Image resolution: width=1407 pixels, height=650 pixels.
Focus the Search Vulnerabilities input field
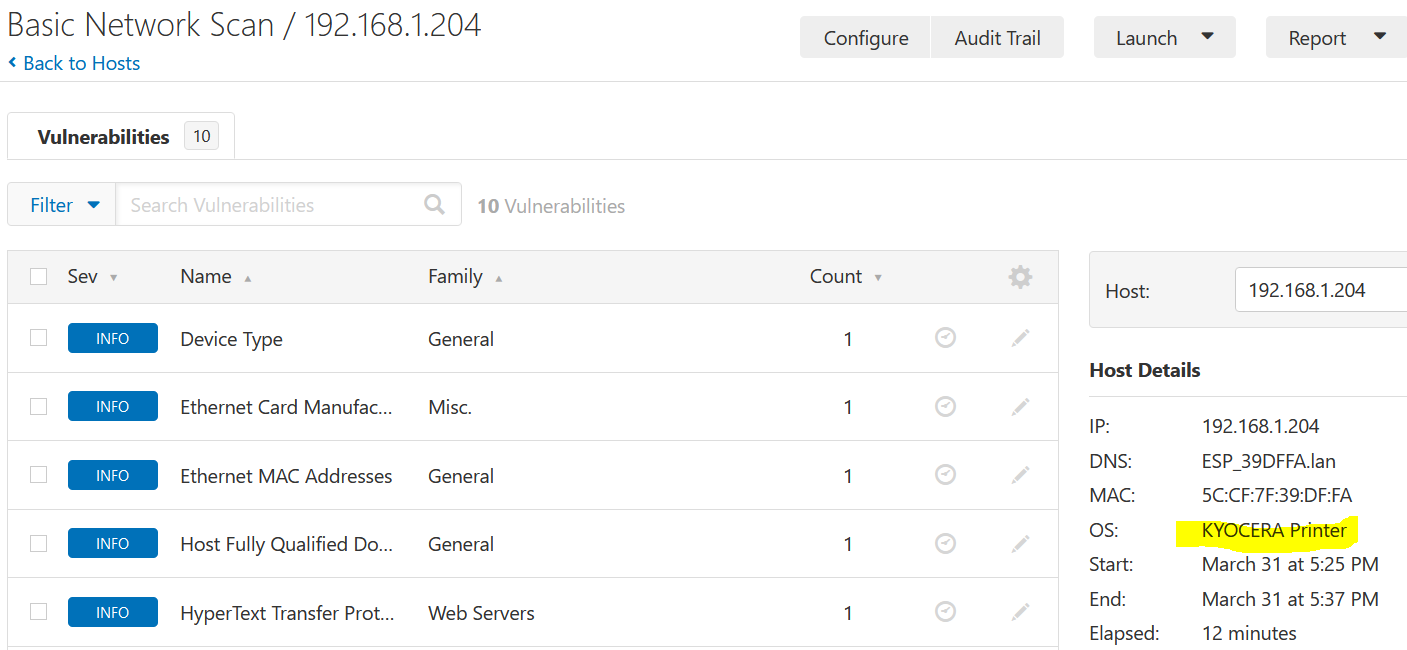pos(270,205)
